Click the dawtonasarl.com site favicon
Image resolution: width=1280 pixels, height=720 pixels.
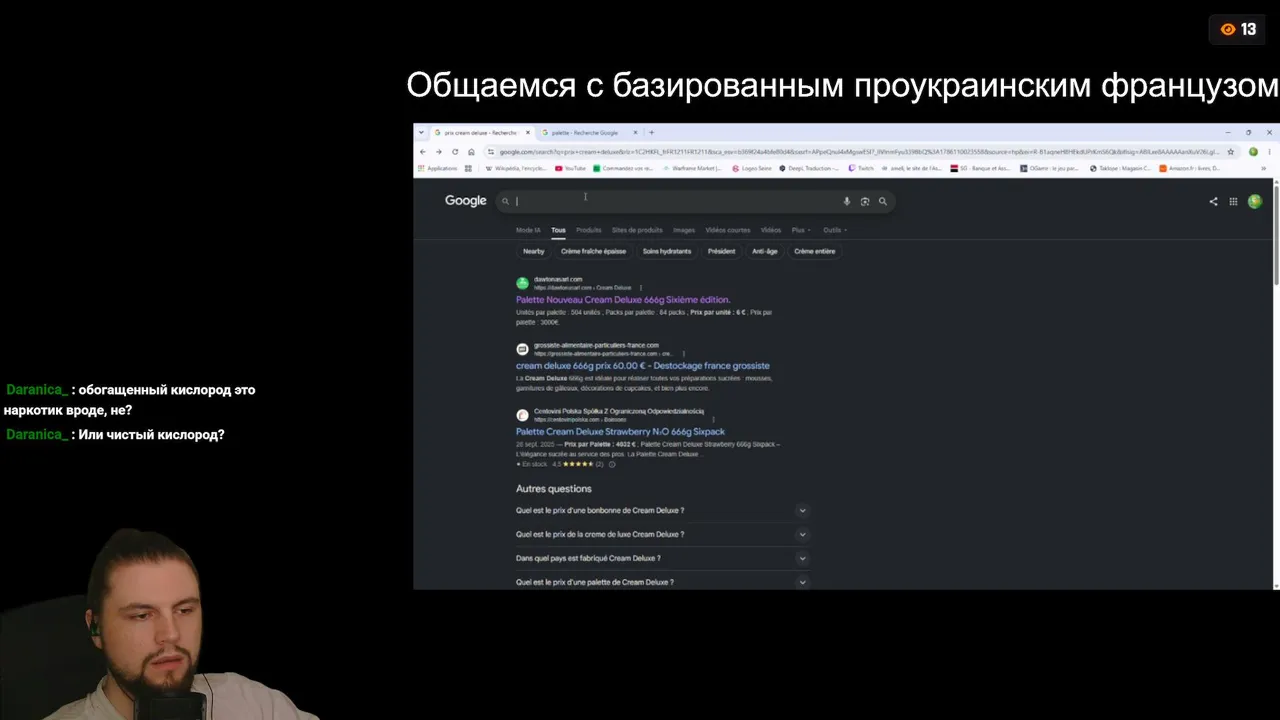pyautogui.click(x=522, y=283)
